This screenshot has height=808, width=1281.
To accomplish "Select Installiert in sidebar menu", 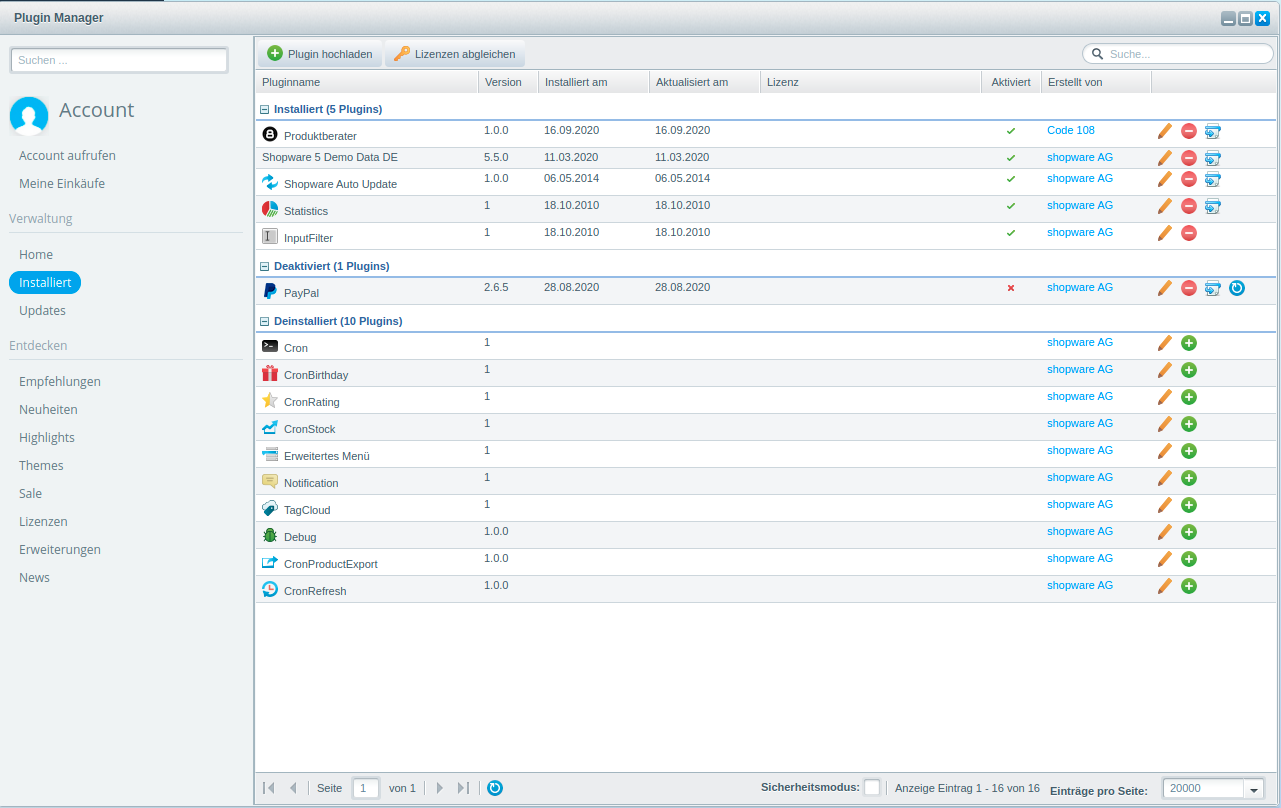I will click(x=45, y=283).
